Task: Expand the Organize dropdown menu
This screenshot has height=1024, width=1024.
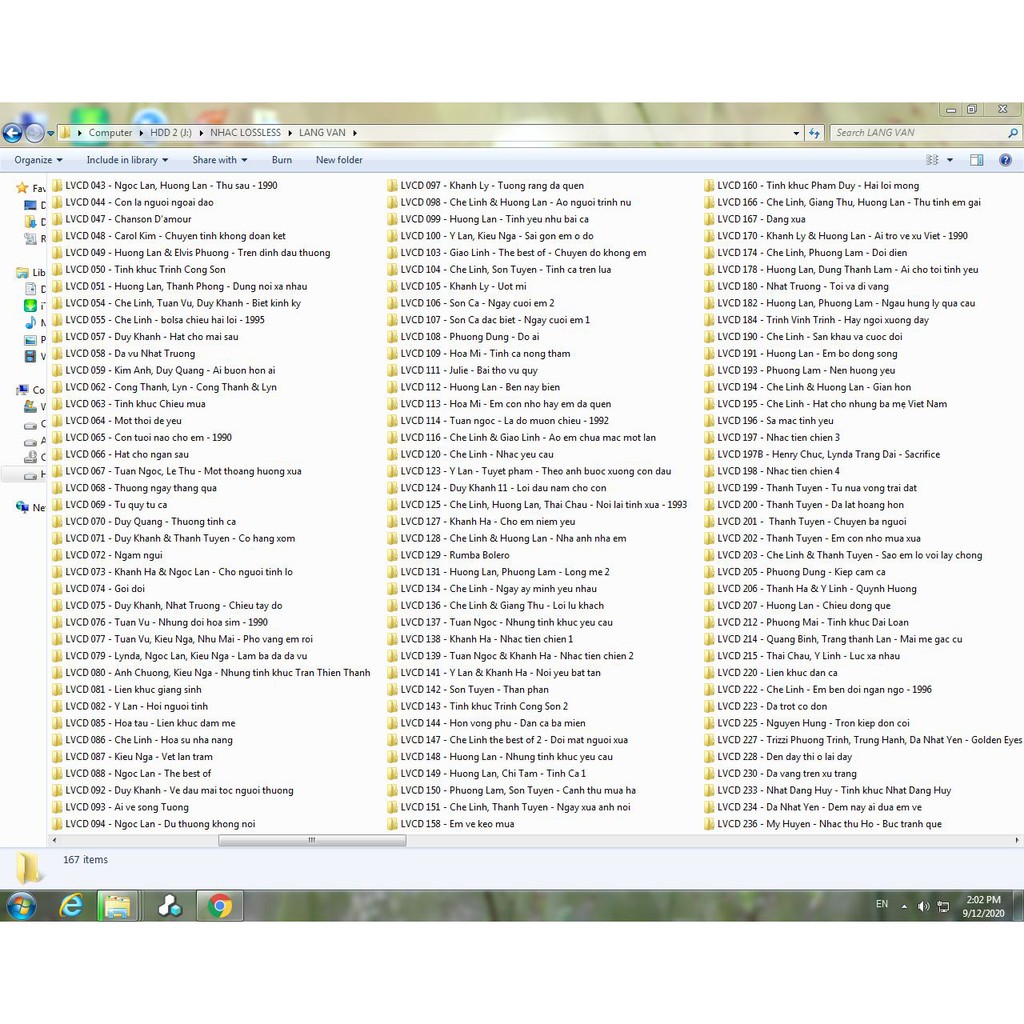Action: 38,160
